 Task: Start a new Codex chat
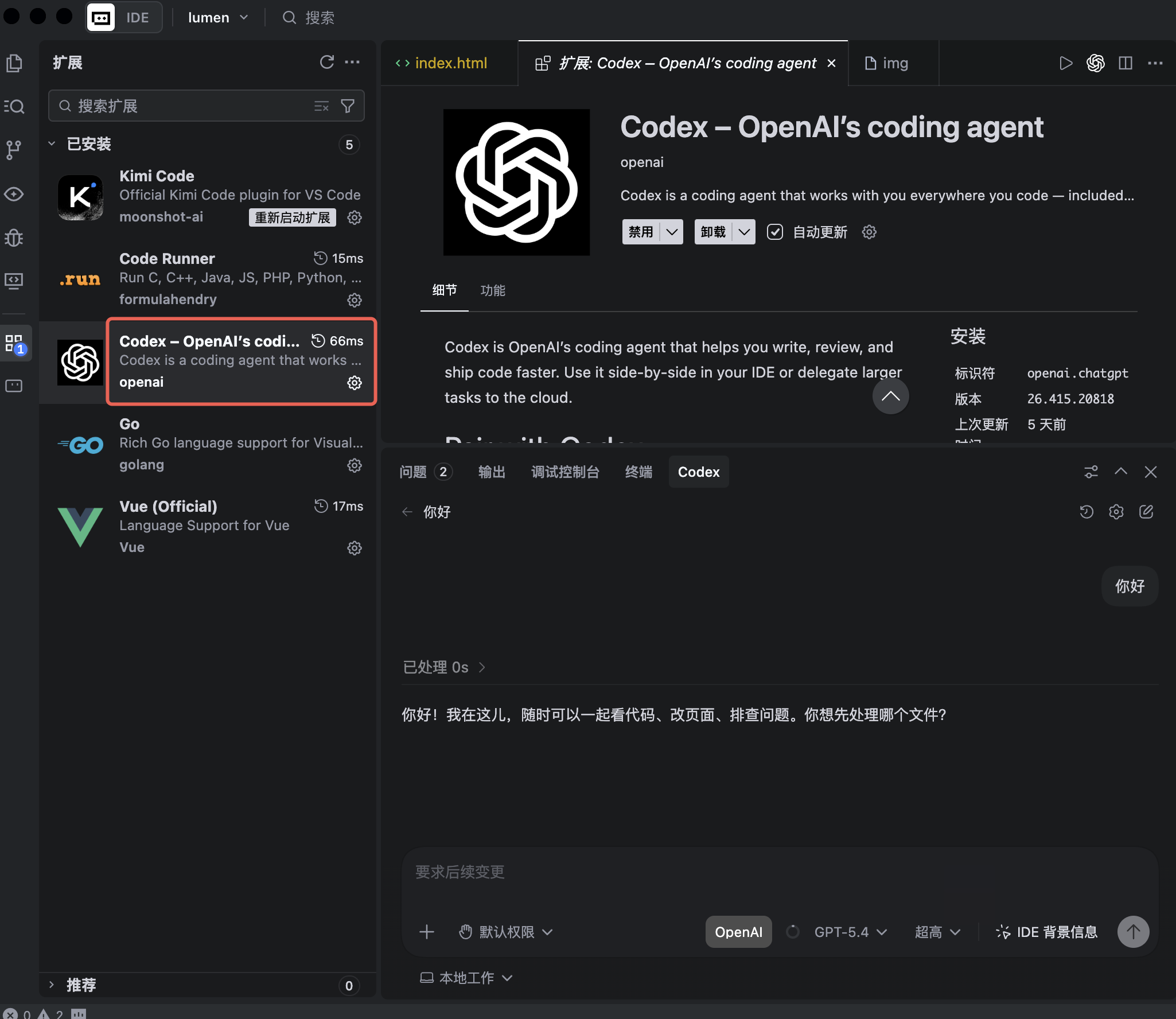pyautogui.click(x=1146, y=512)
